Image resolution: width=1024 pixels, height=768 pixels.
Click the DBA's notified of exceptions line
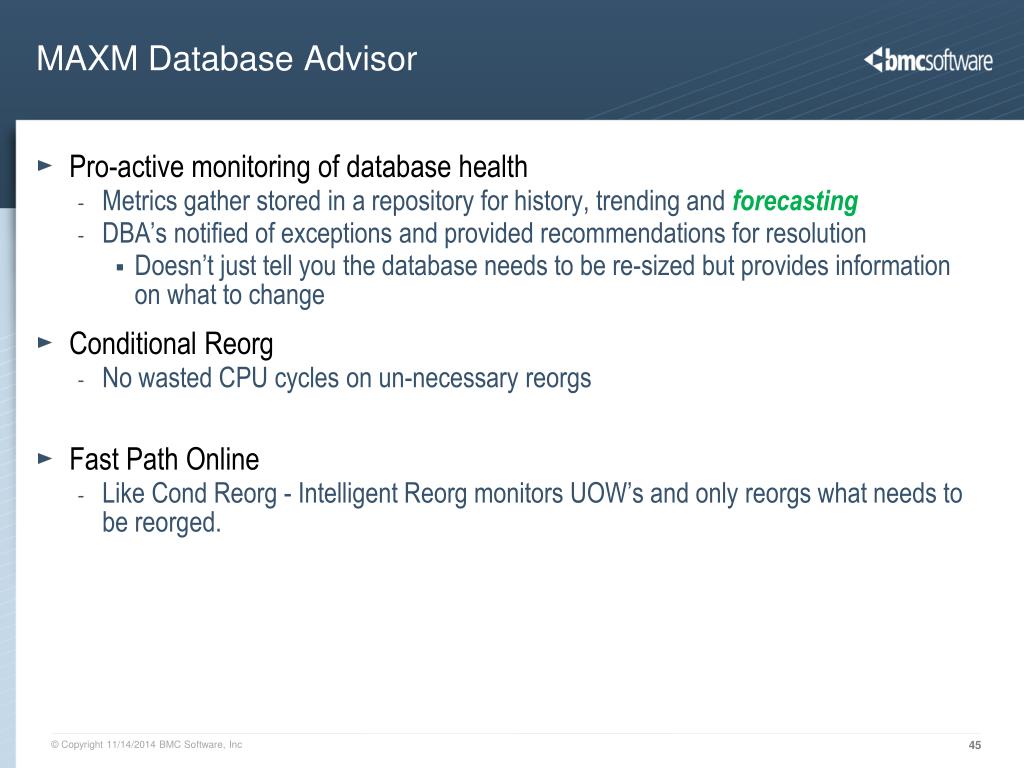point(484,234)
